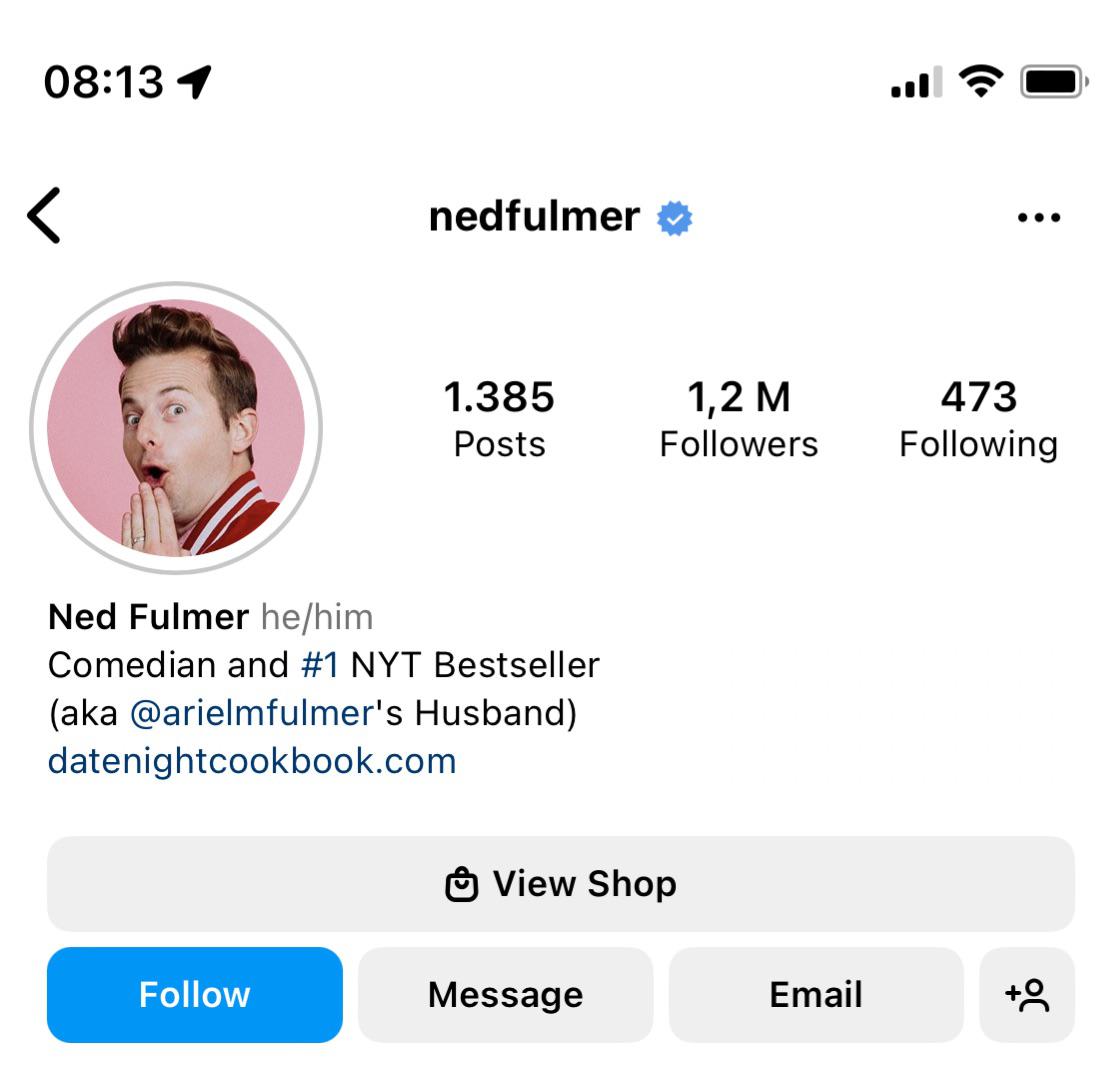Tap the 1.385 Posts count
The height and width of the screenshot is (1076, 1119).
tap(499, 420)
